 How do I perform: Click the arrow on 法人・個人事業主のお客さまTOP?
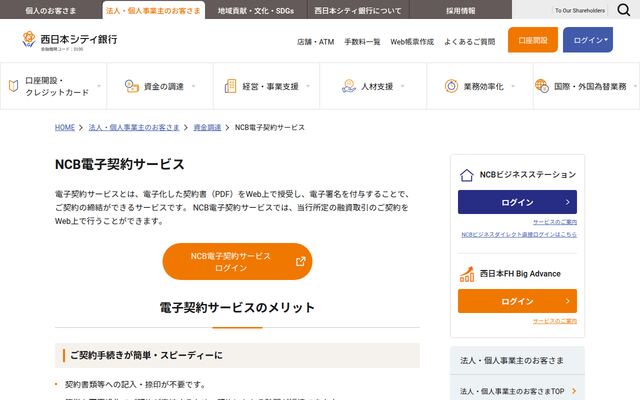(574, 391)
